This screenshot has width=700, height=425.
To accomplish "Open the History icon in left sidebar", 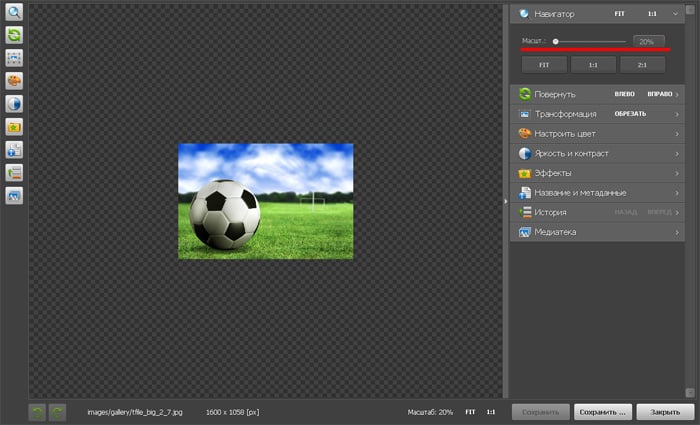I will [15, 172].
